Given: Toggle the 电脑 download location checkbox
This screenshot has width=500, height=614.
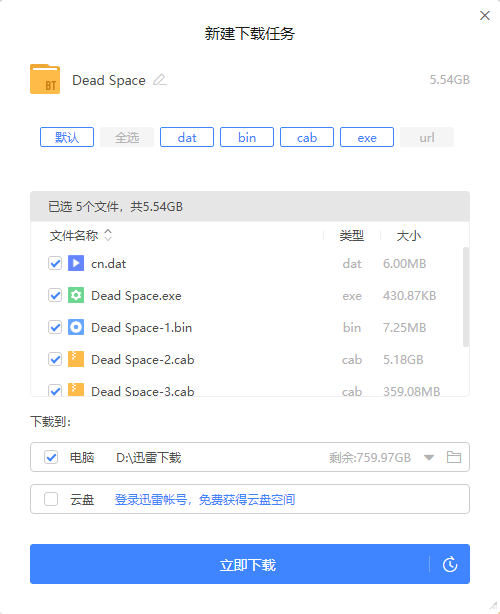Looking at the screenshot, I should tap(51, 457).
